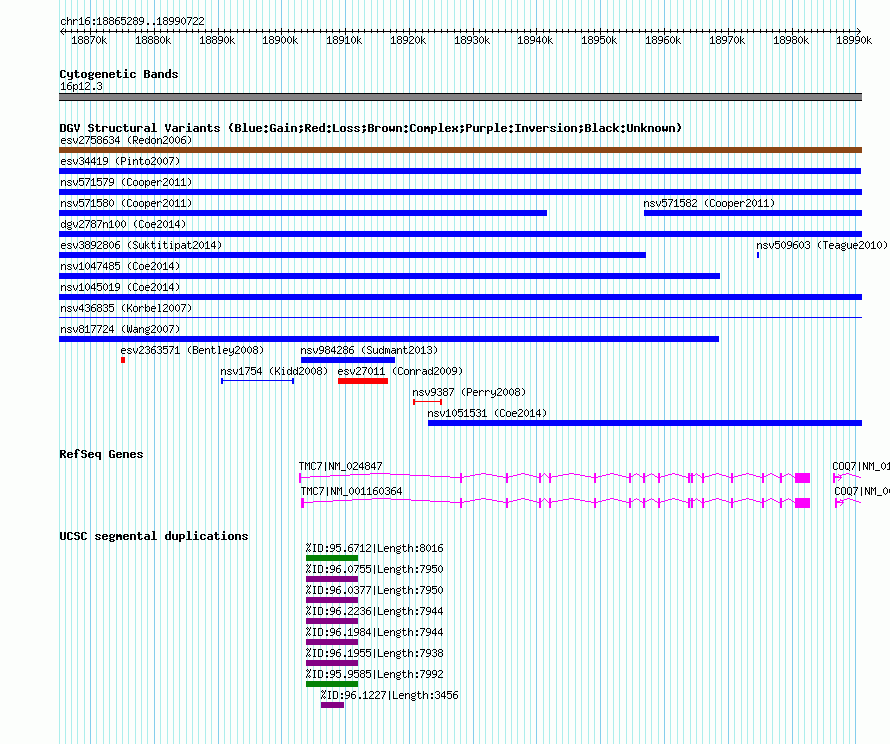Viewport: 890px width, 744px height.
Task: Select the nsv984286 (Sudmant2013) blue bar
Action: click(348, 360)
